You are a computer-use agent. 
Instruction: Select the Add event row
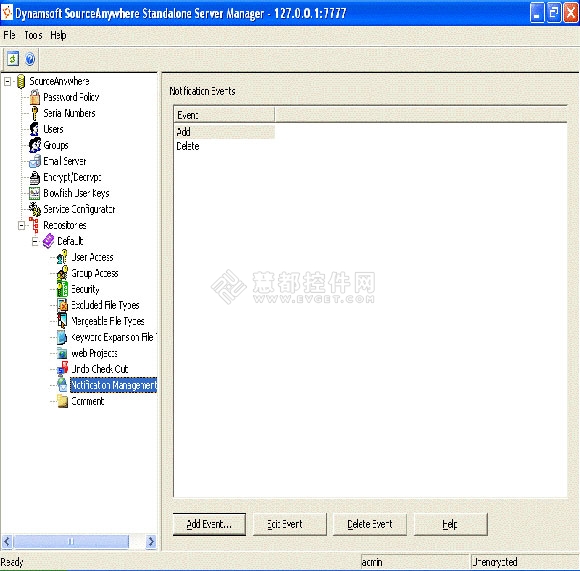tap(225, 132)
